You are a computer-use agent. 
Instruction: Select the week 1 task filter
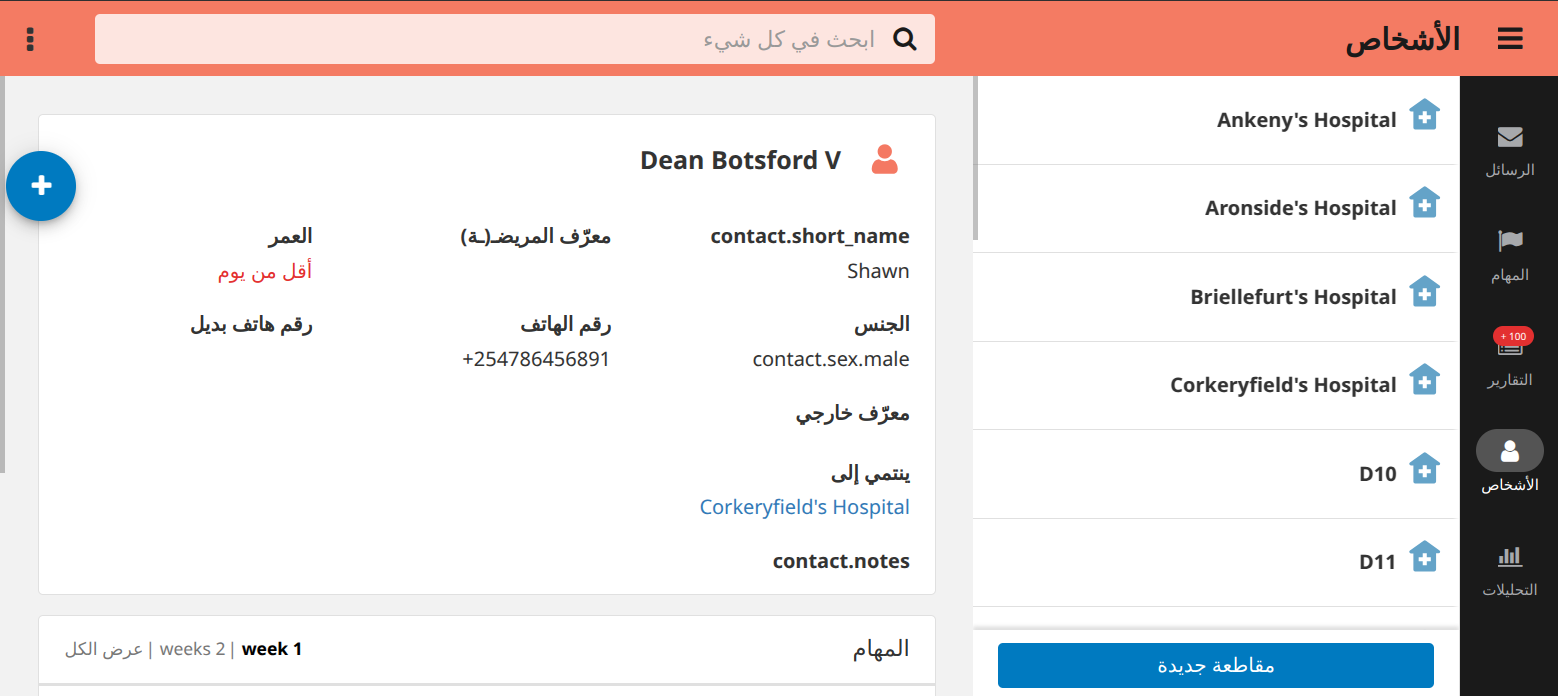point(272,649)
